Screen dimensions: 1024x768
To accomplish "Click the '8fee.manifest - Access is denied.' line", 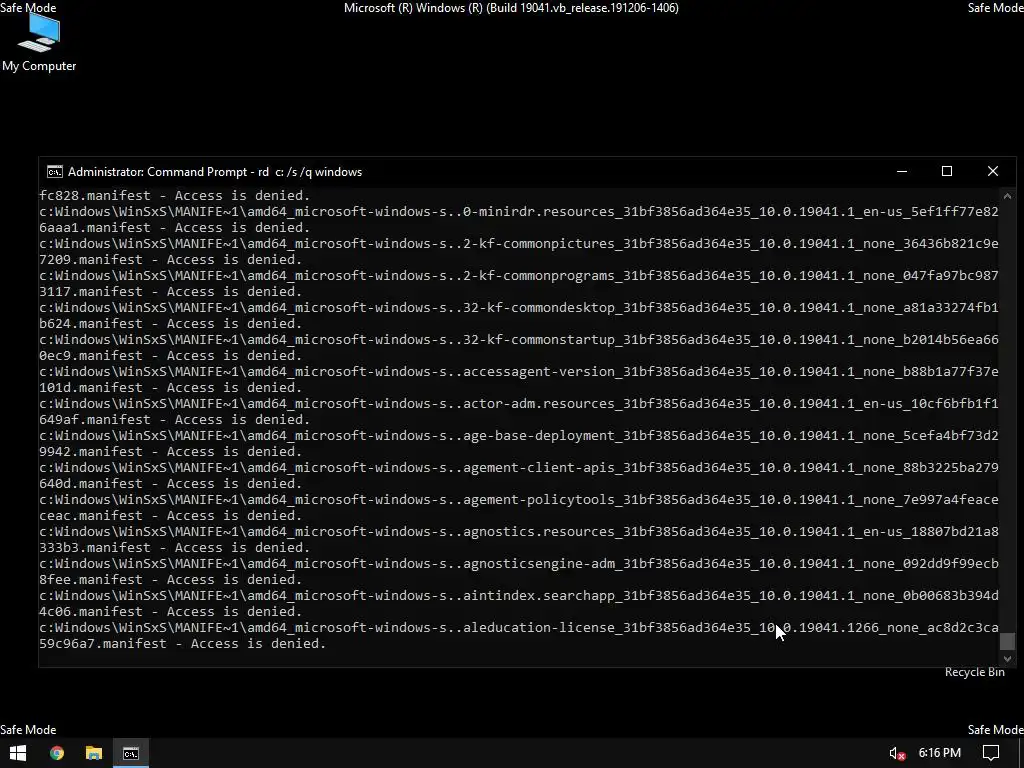I will point(170,579).
